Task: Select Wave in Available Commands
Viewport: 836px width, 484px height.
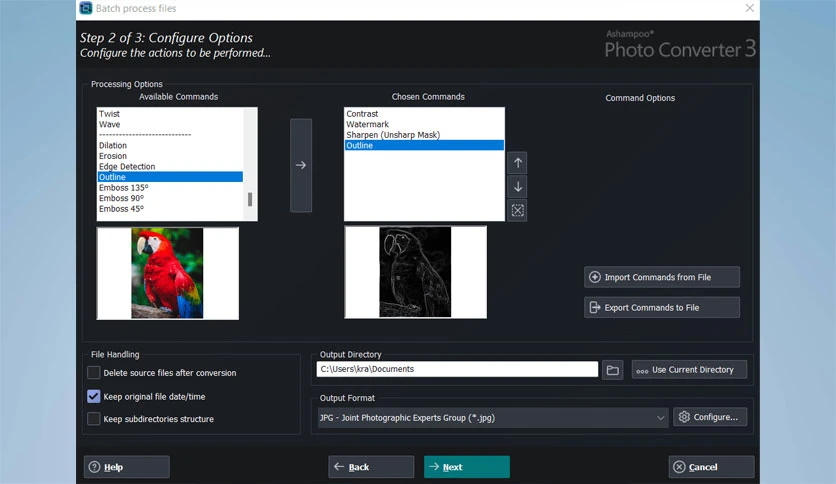Action: (x=170, y=124)
